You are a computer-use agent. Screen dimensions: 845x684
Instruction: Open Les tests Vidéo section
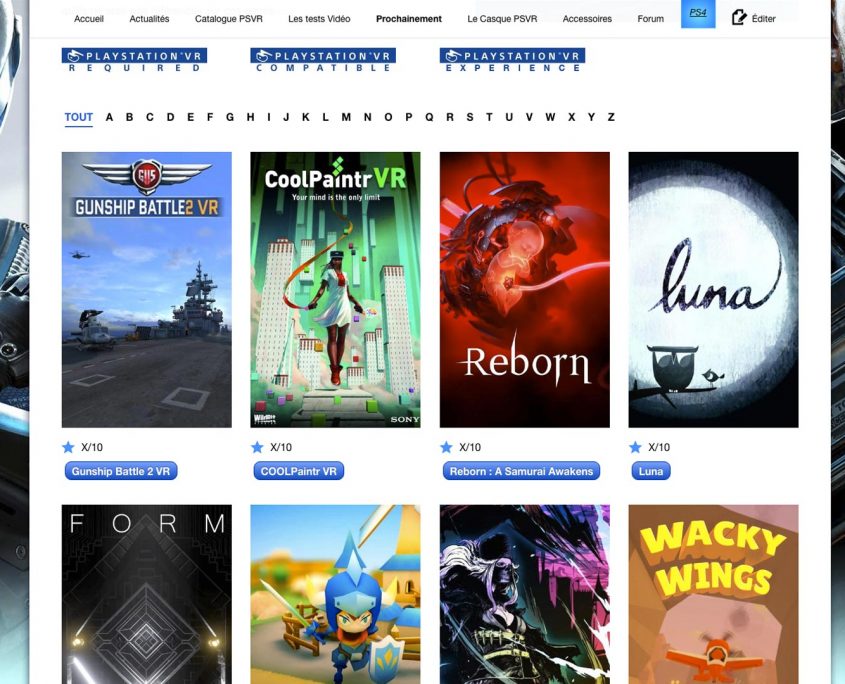click(x=319, y=19)
